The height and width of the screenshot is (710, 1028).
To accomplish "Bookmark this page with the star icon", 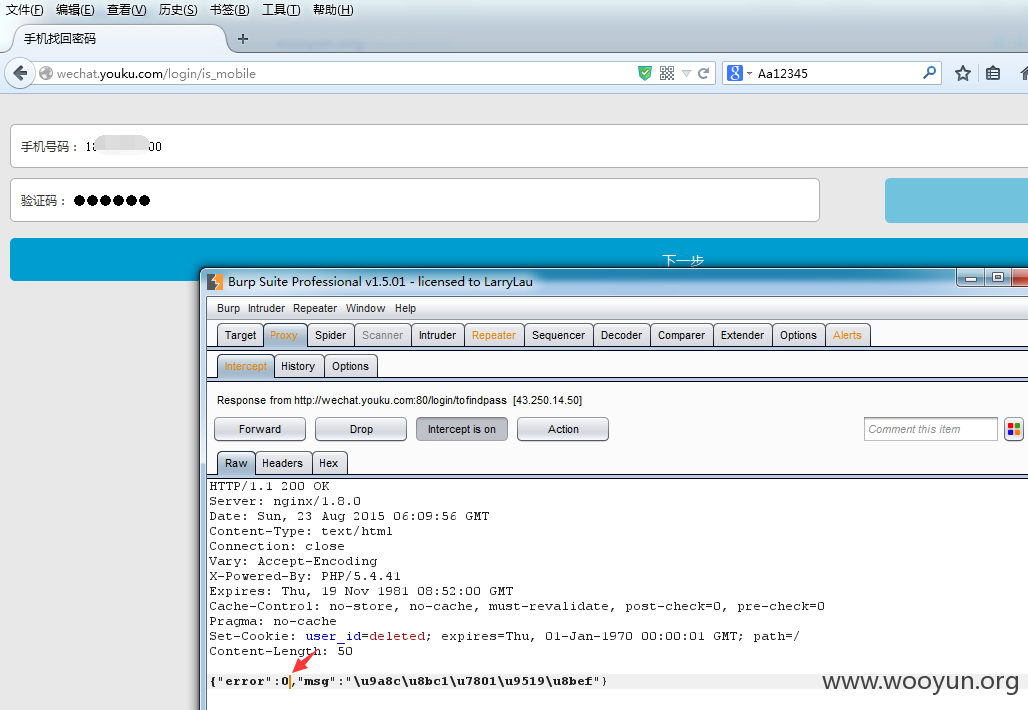I will (x=962, y=73).
